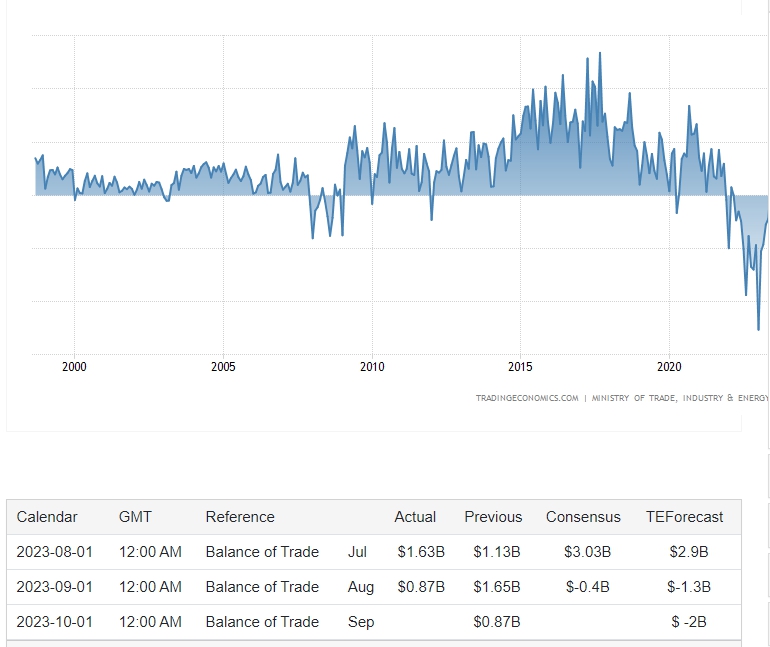770x647 pixels.
Task: Click the $2.9B TEForecast value
Action: (x=688, y=552)
